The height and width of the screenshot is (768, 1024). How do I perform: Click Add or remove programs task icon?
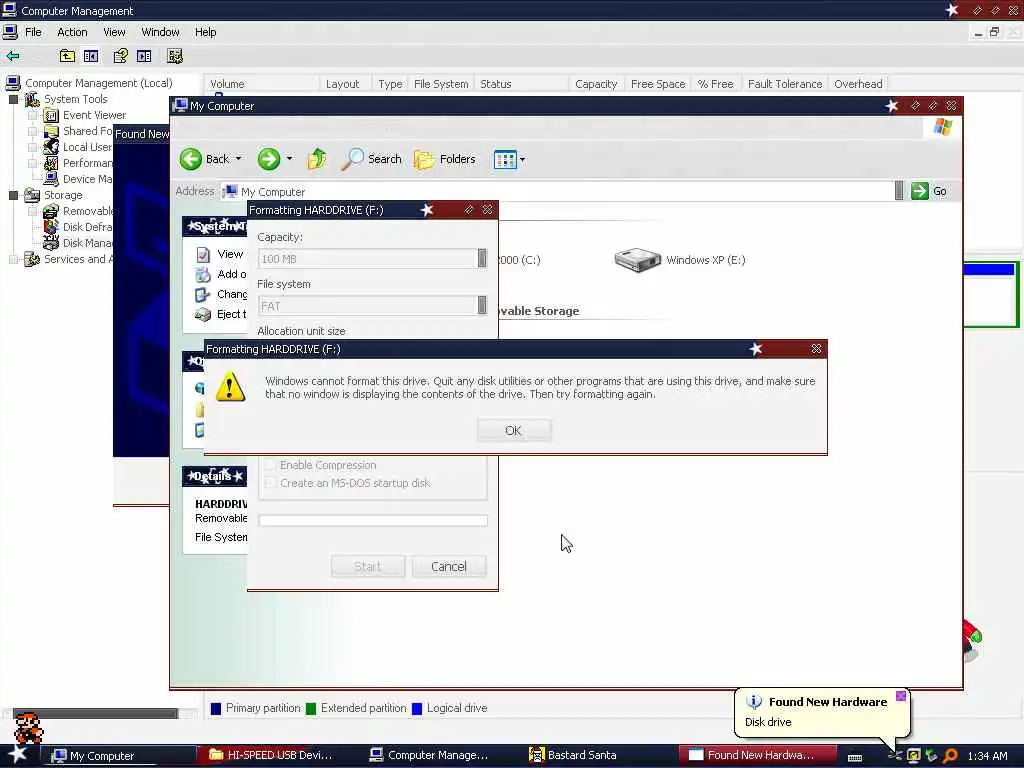point(203,274)
